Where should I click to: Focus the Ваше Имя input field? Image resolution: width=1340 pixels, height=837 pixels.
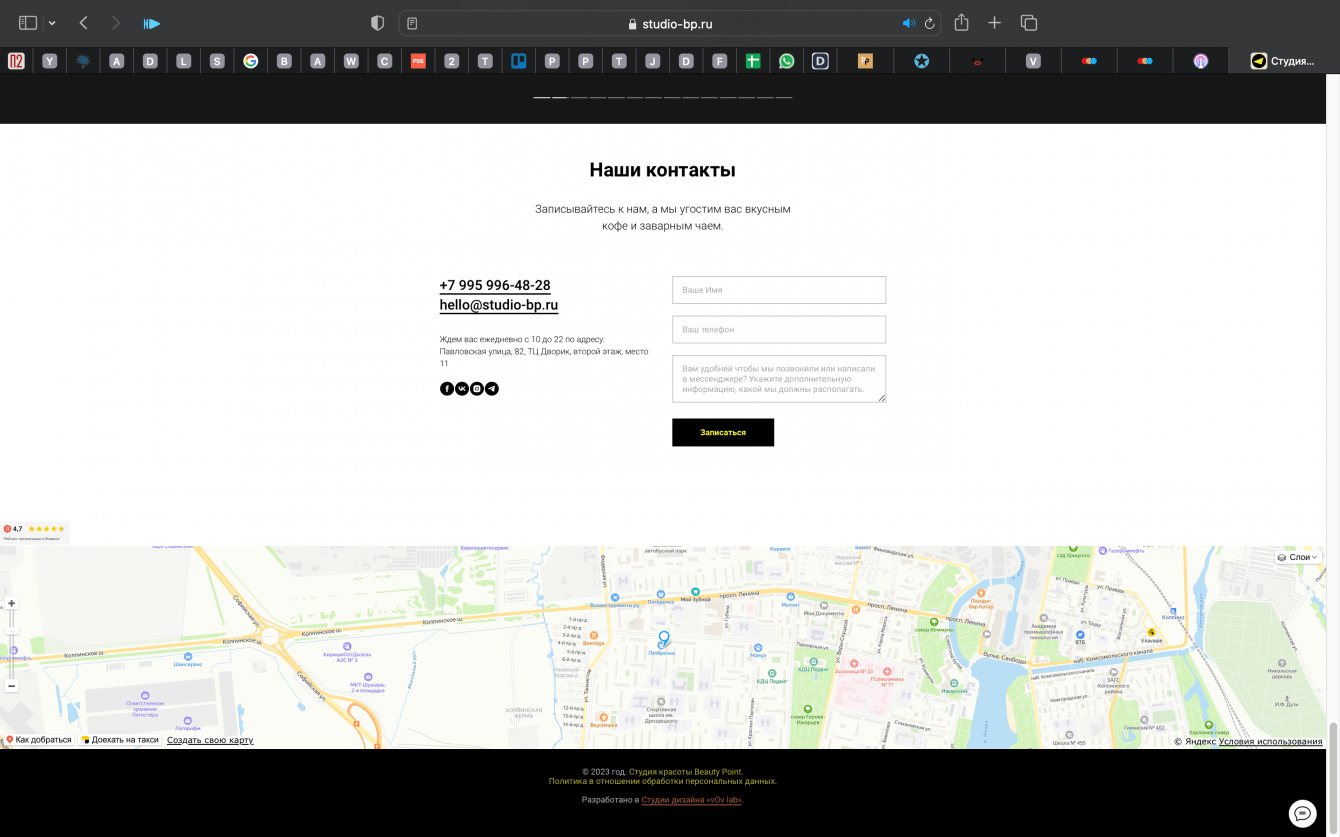pyautogui.click(x=779, y=290)
